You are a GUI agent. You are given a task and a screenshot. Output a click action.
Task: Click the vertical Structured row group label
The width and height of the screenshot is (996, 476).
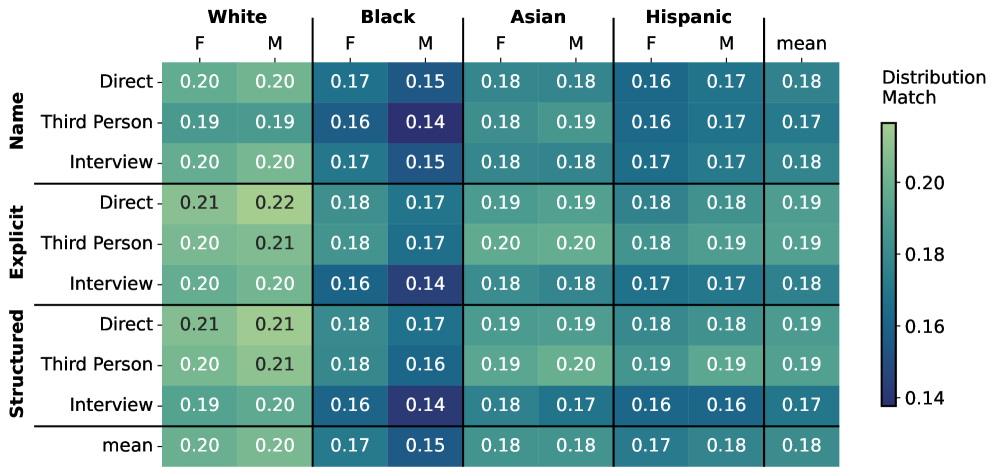(17, 364)
